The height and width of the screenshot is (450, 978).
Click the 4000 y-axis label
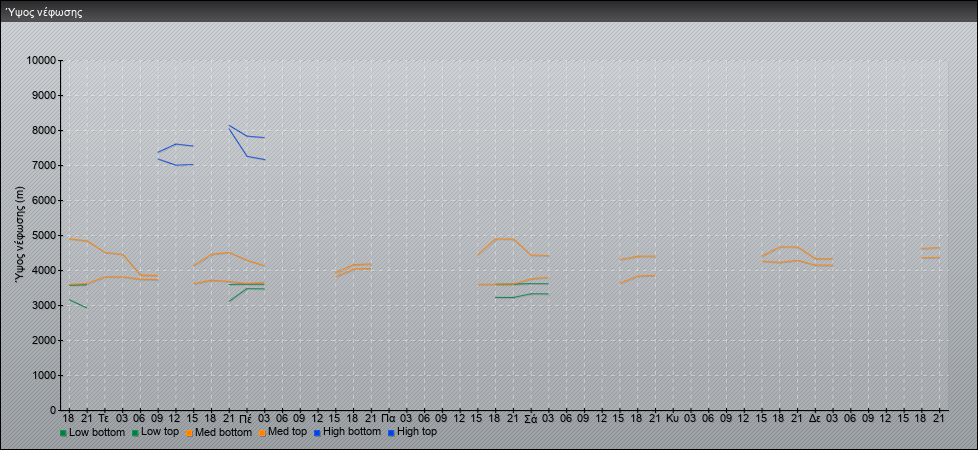44,270
